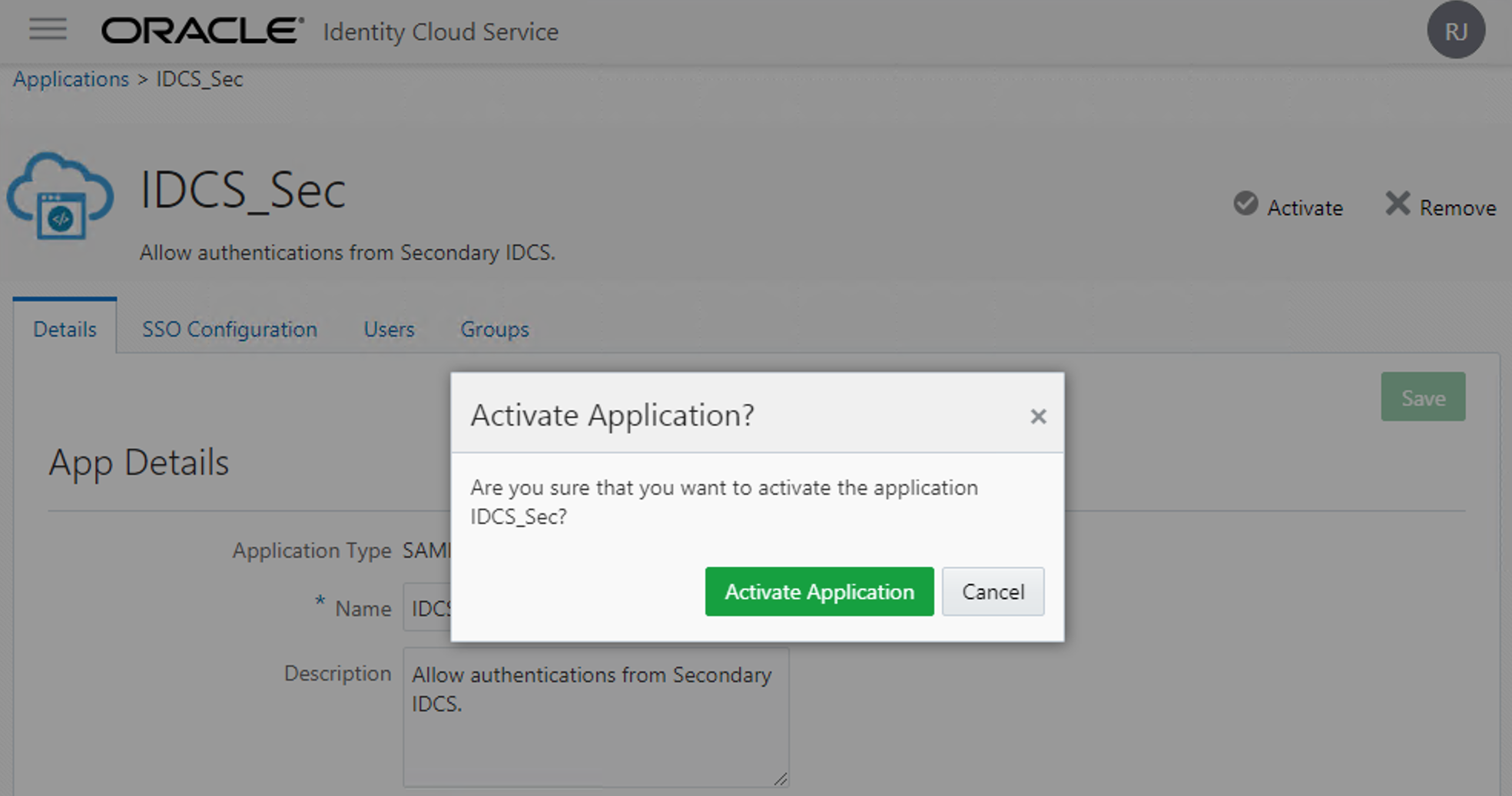Click the dialog confirmation message text

[x=724, y=502]
